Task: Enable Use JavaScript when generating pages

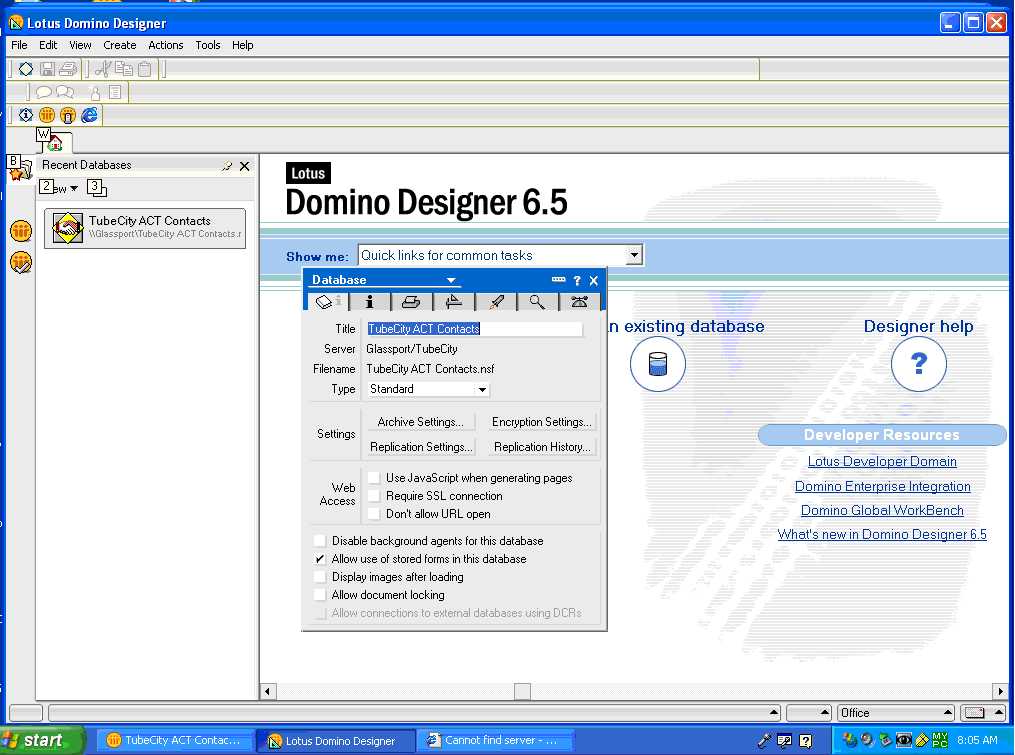Action: (374, 478)
